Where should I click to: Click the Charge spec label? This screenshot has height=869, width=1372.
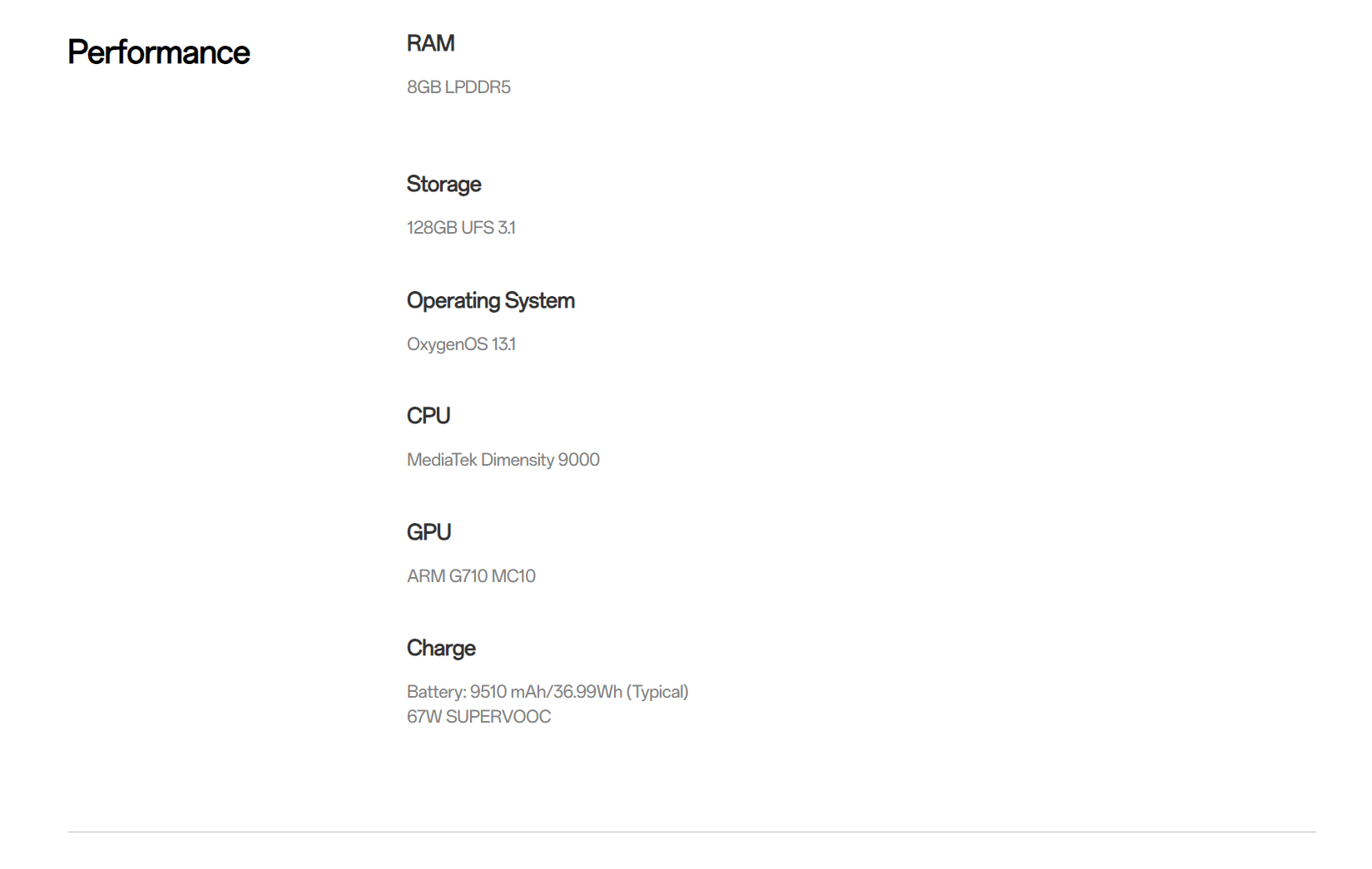click(441, 648)
